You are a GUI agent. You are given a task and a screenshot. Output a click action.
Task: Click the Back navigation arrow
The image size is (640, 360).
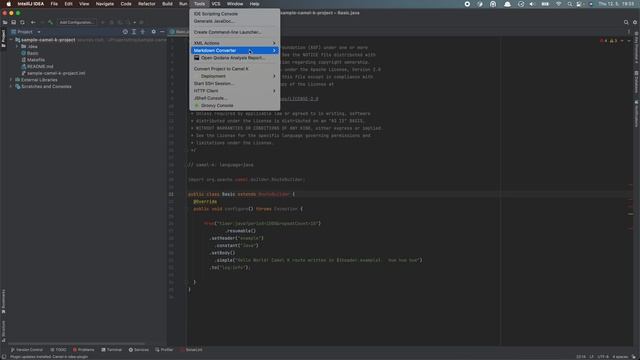[x=33, y=22]
